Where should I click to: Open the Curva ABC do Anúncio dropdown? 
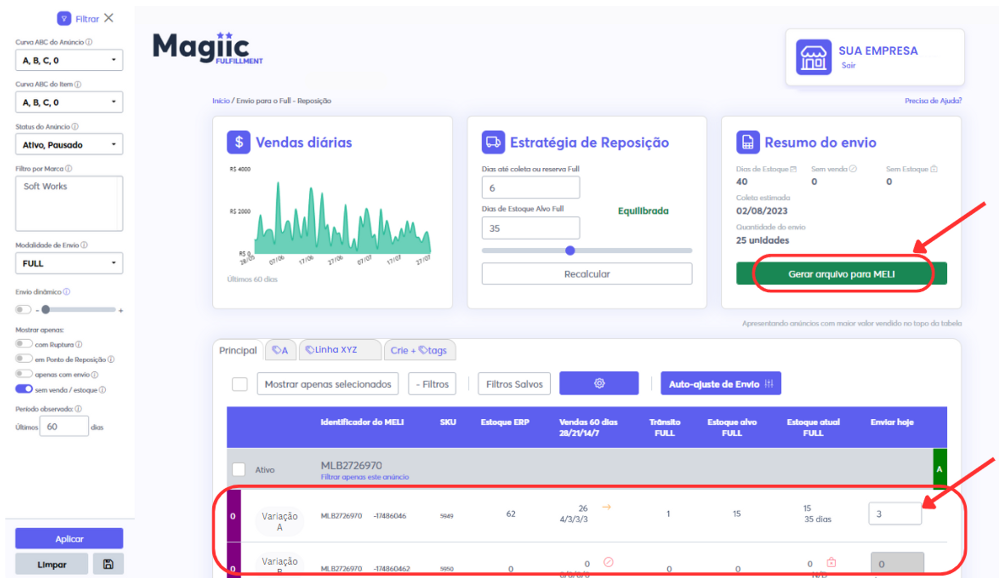tap(69, 60)
